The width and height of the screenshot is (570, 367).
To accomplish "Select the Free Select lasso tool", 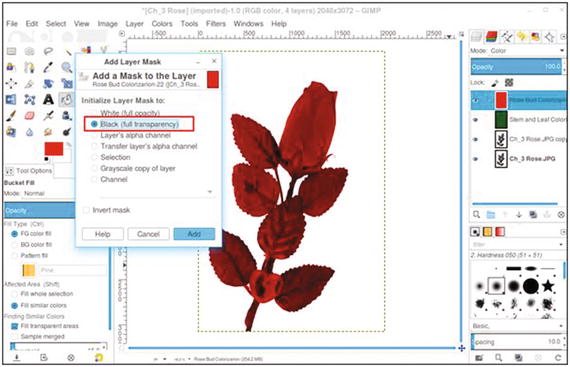I will point(48,51).
